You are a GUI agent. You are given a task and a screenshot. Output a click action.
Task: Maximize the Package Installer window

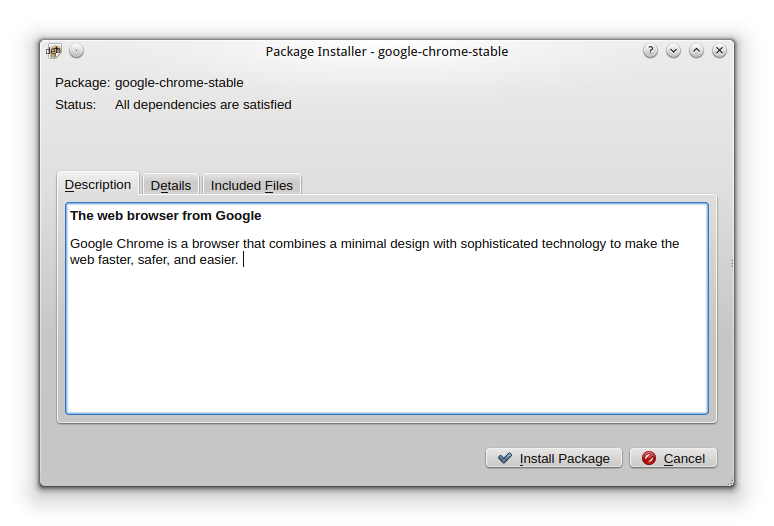tap(697, 50)
